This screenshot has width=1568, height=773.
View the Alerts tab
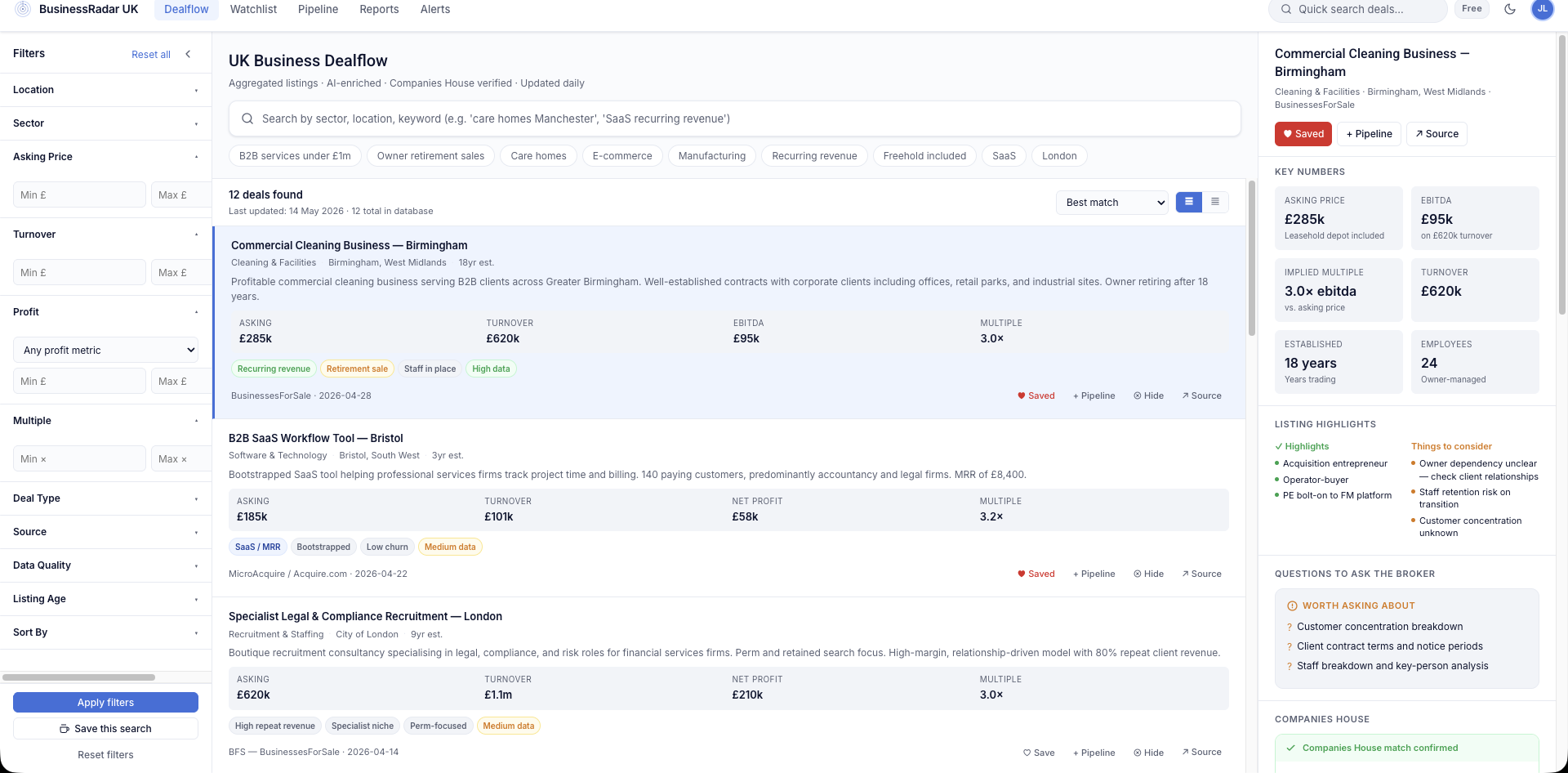pyautogui.click(x=435, y=9)
